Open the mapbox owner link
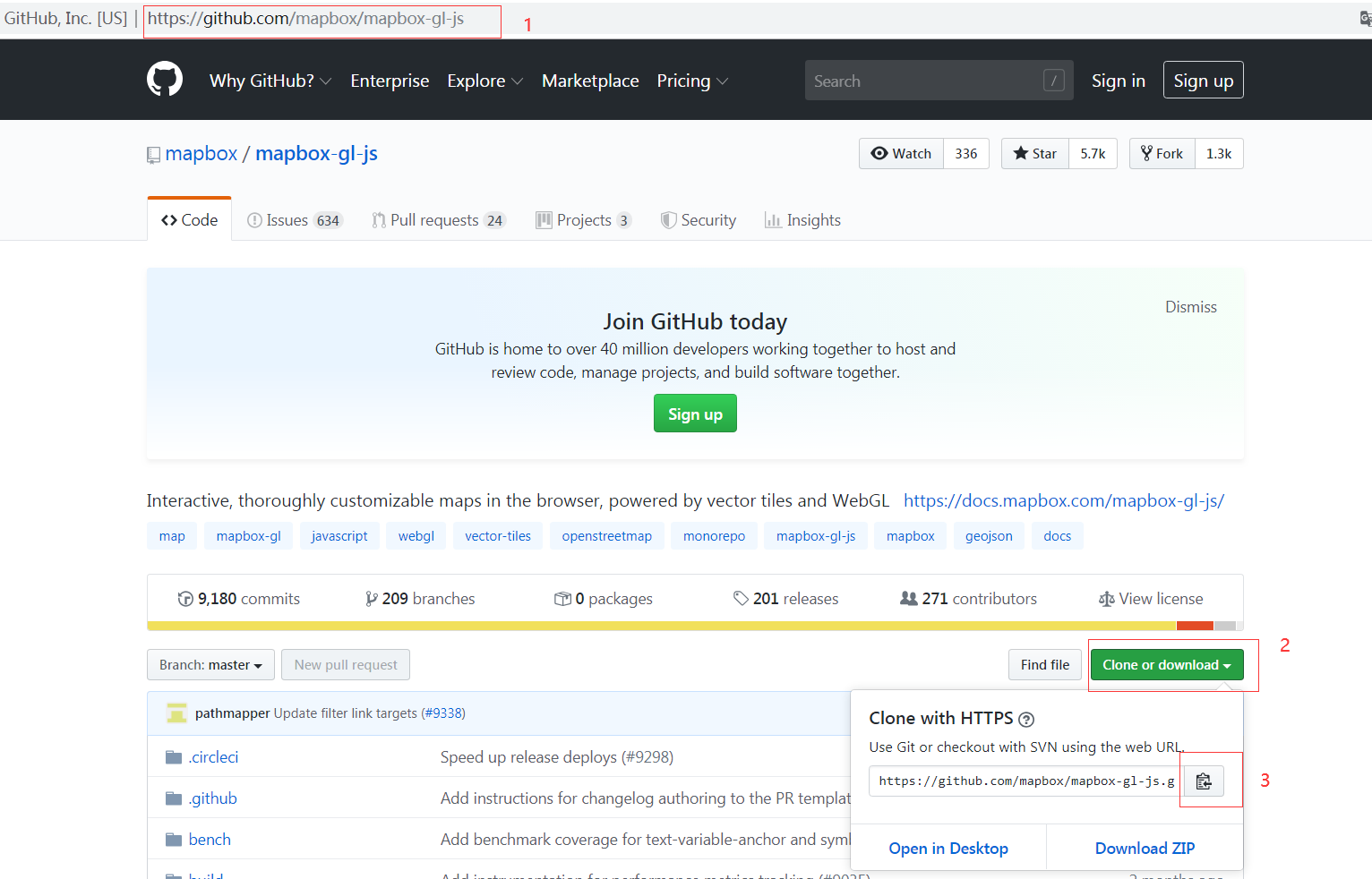The width and height of the screenshot is (1372, 879). pyautogui.click(x=202, y=154)
